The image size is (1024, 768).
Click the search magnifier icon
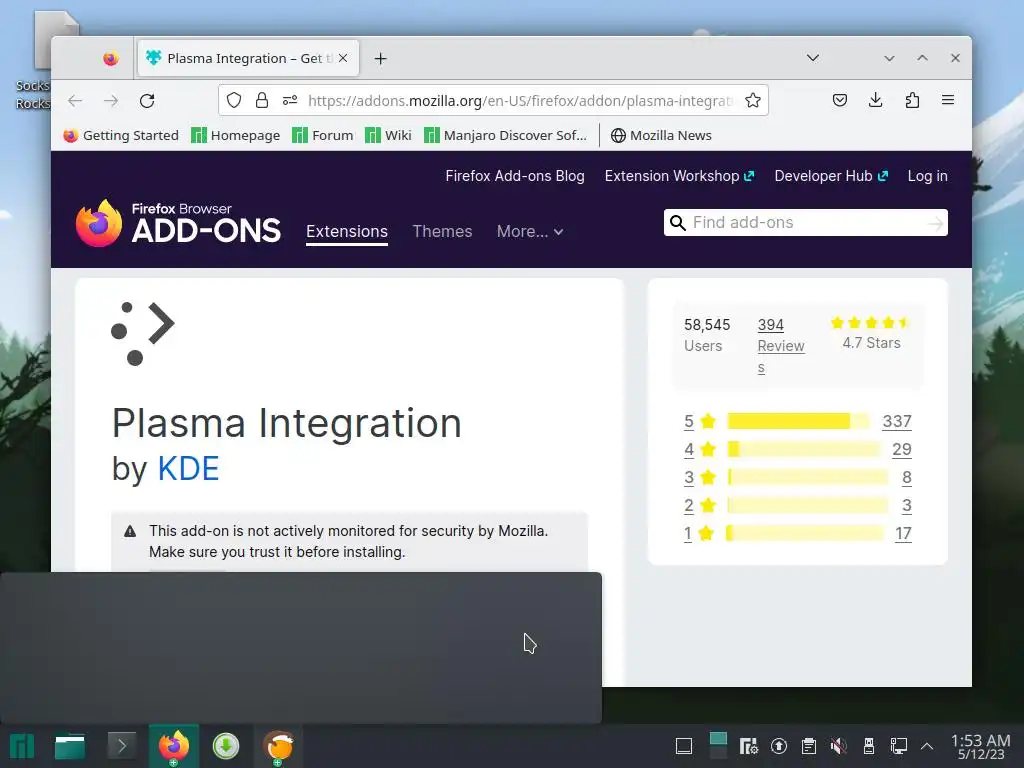(x=678, y=223)
